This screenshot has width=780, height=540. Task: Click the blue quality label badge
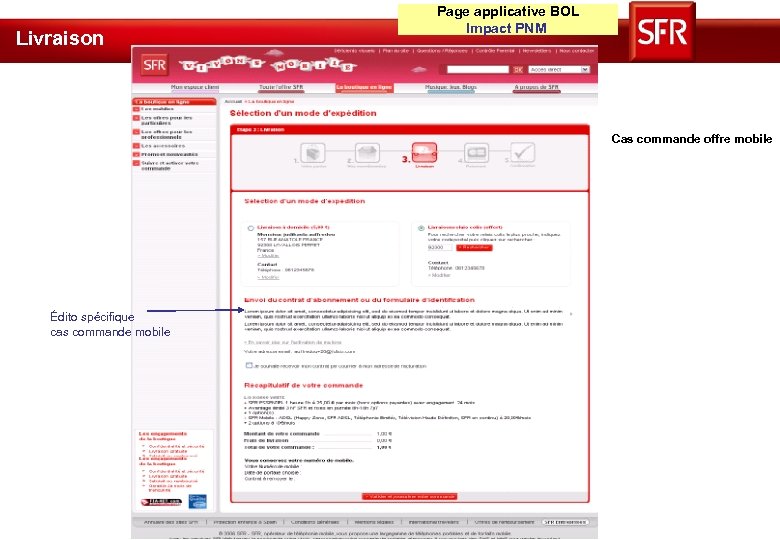pos(197,501)
